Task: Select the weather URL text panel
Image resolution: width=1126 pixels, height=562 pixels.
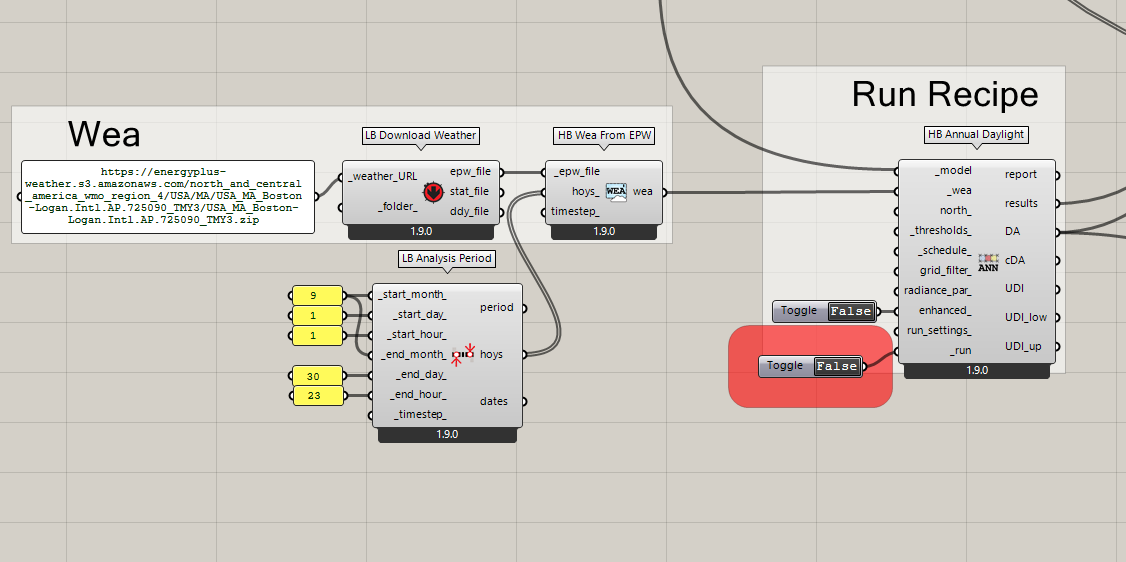Action: [167, 197]
